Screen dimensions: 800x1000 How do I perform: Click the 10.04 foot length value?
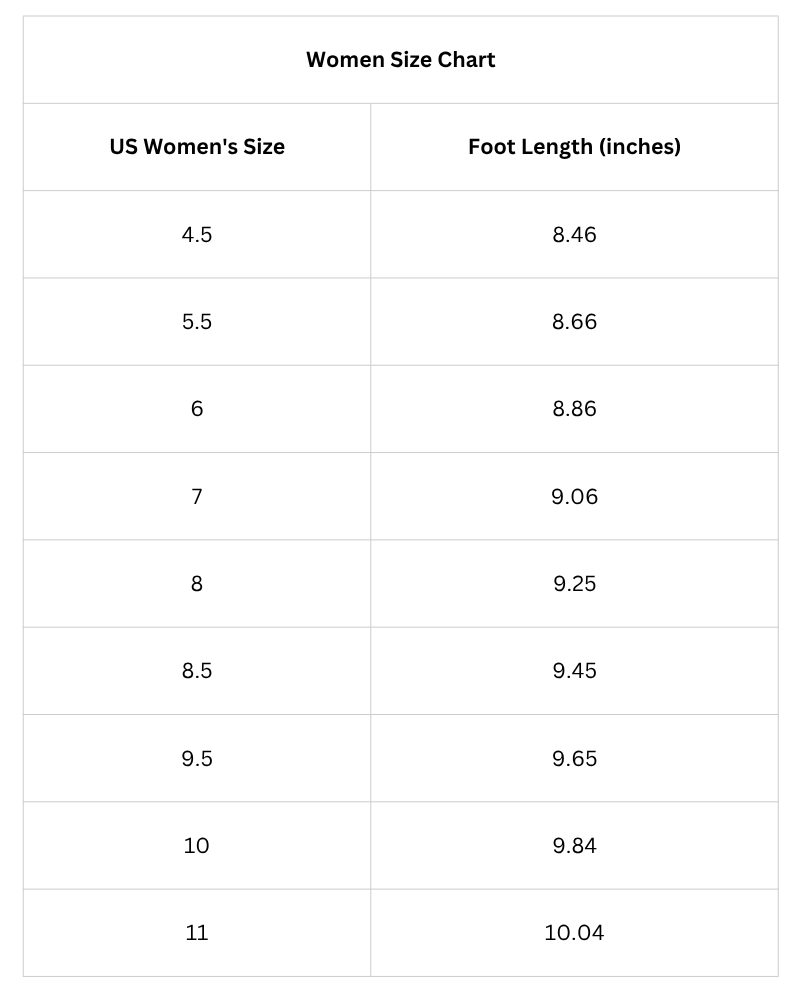[x=574, y=933]
